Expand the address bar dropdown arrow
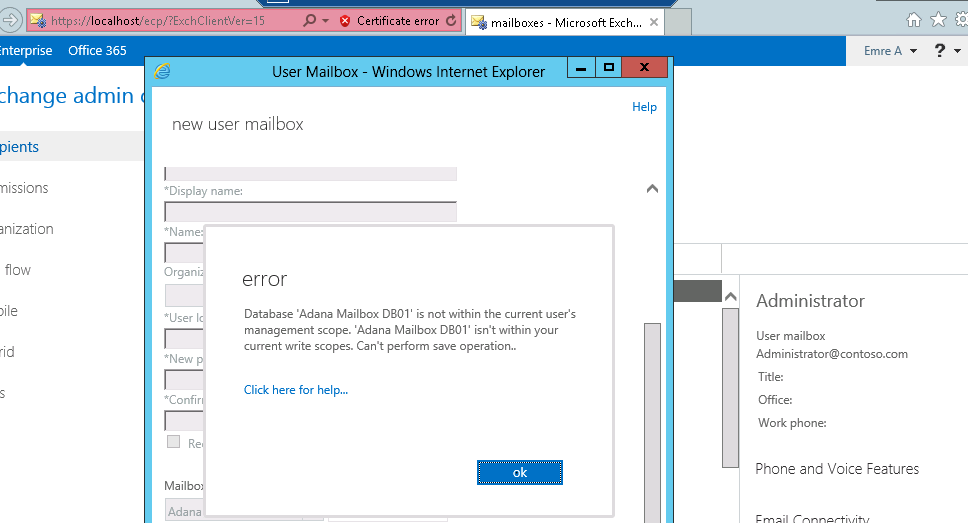Image resolution: width=968 pixels, height=523 pixels. (326, 21)
